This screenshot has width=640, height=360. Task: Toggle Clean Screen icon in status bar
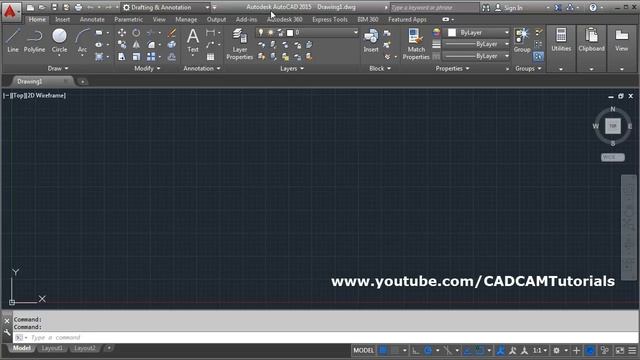620,351
